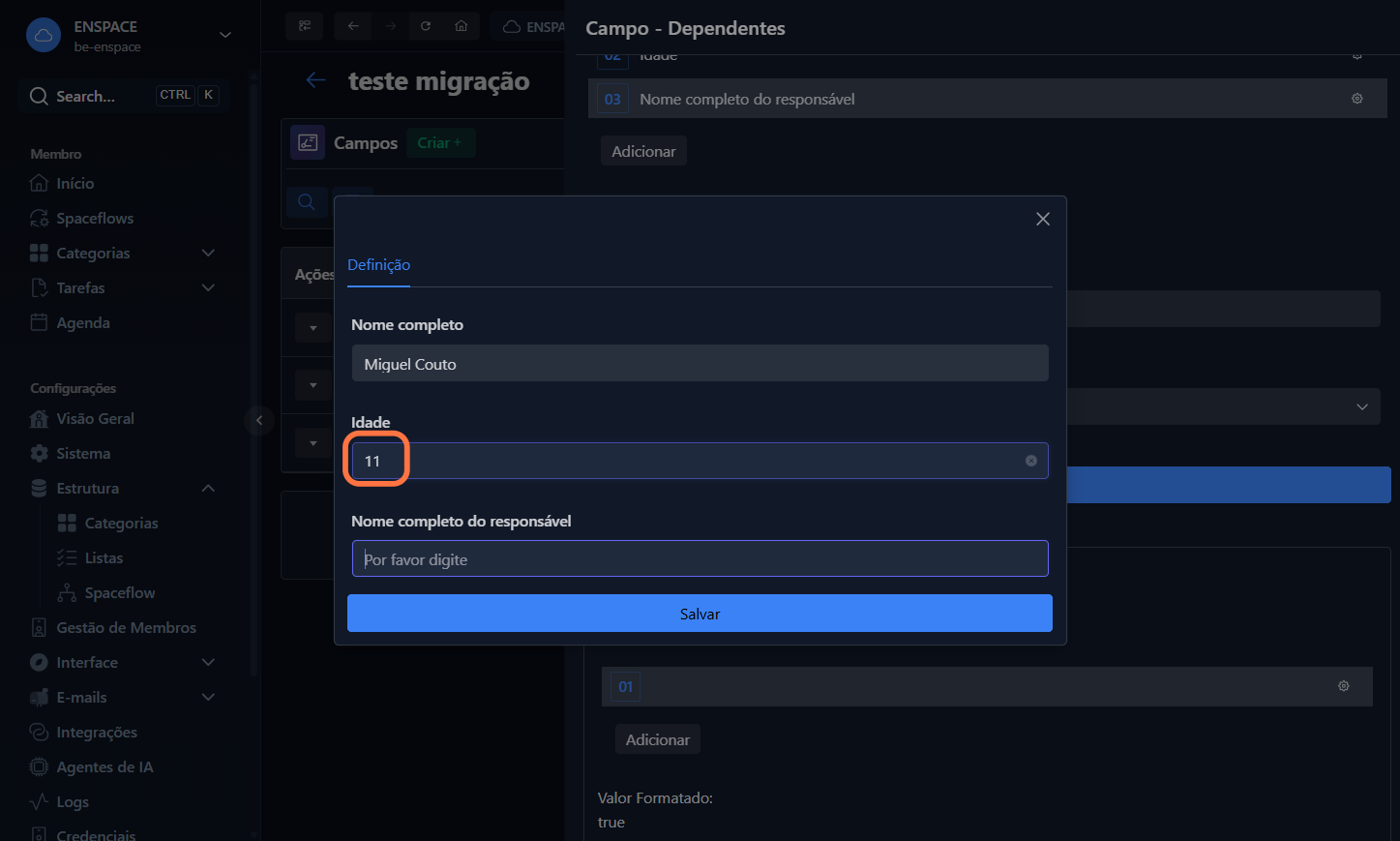
Task: Click the reload icon in top toolbar
Action: pyautogui.click(x=426, y=26)
